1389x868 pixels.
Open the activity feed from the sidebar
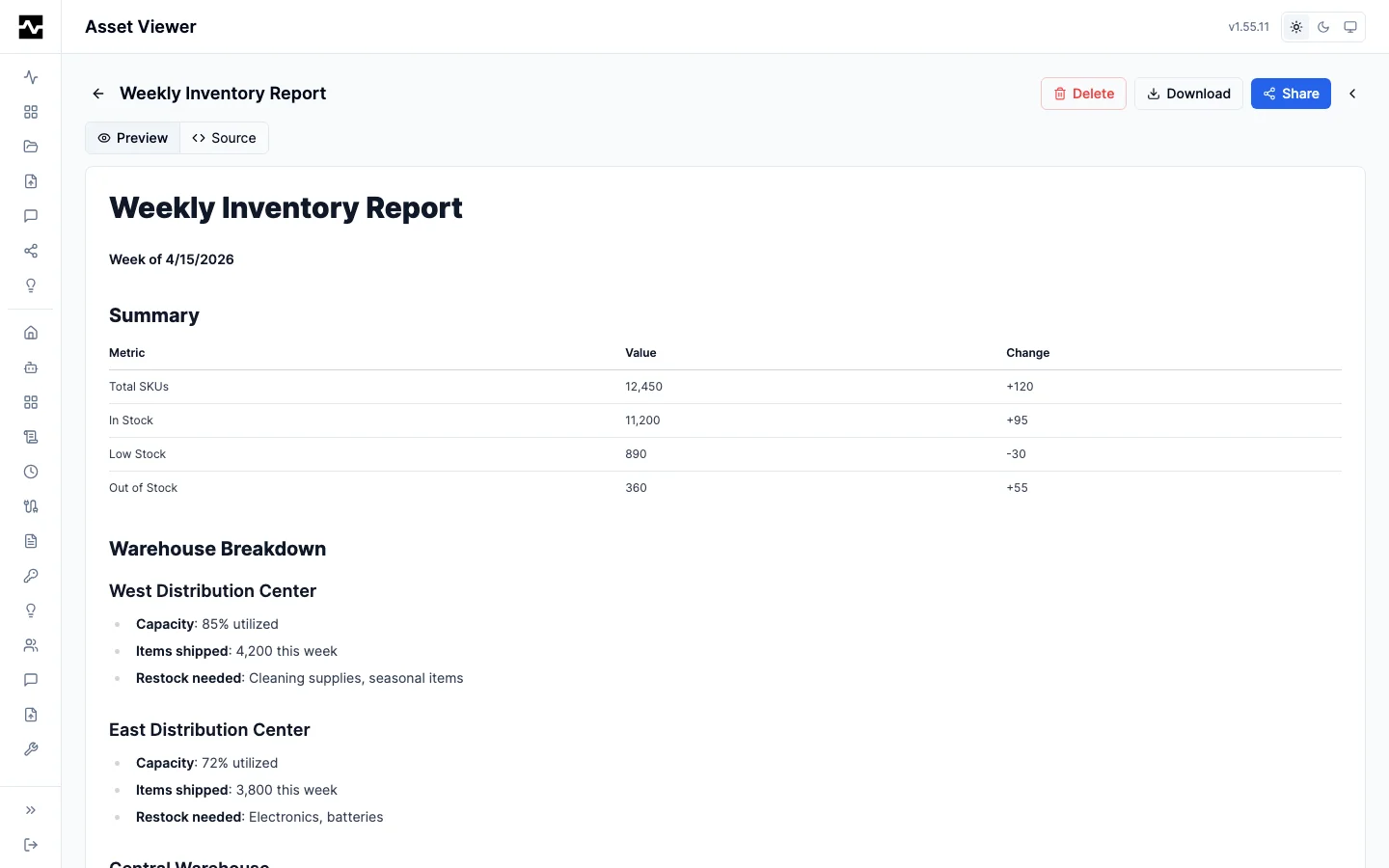click(31, 77)
